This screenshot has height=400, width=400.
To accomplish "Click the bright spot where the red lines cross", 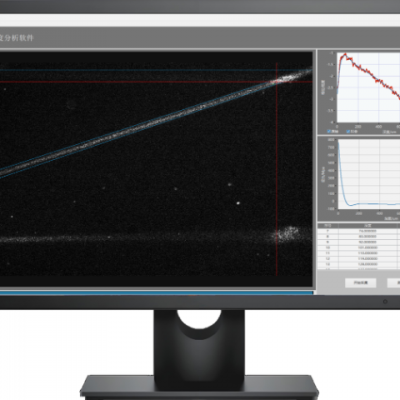I will pyautogui.click(x=278, y=81).
